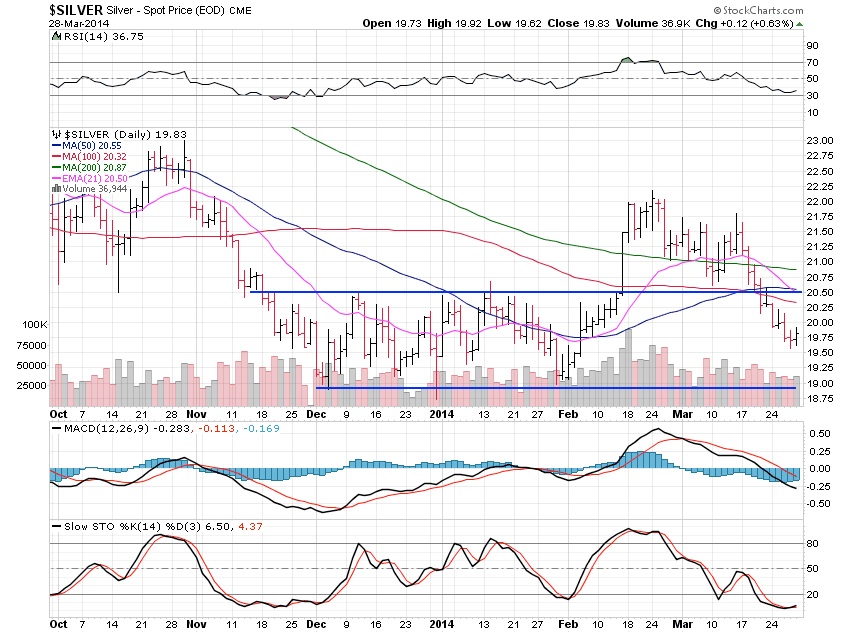The width and height of the screenshot is (850, 633).
Task: Click the red -0.113 MACD signal value
Action: [x=216, y=428]
